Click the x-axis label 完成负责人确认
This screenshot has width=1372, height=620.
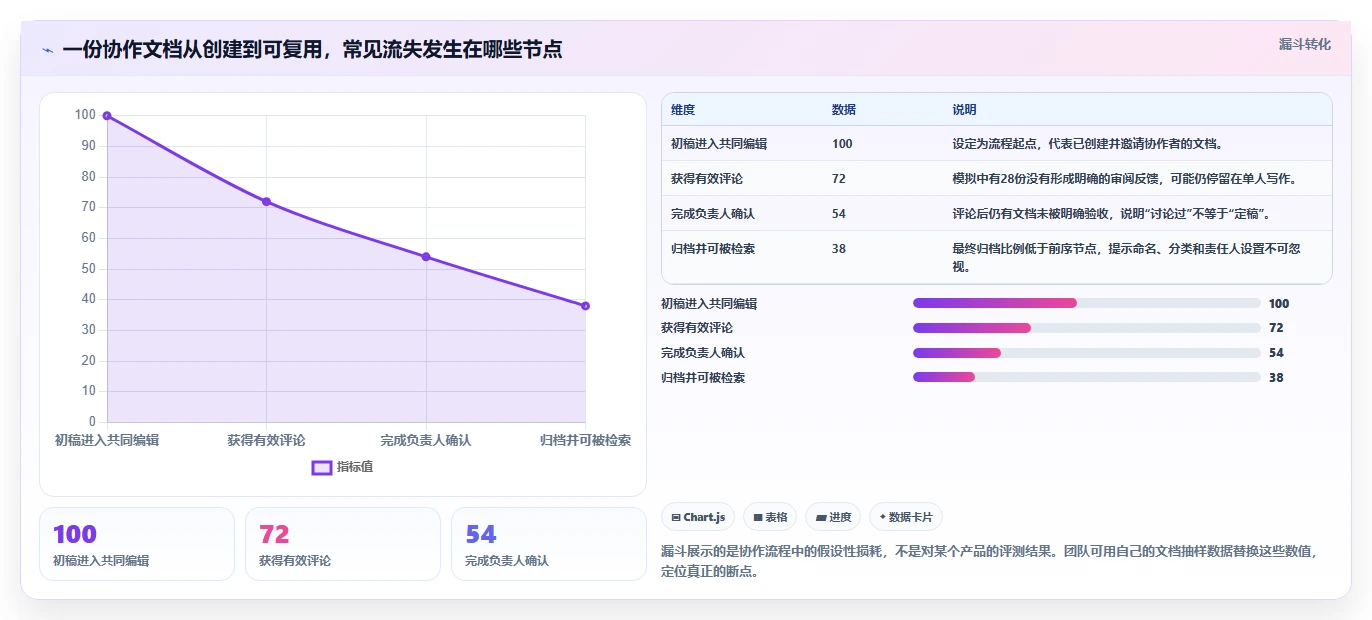[426, 440]
